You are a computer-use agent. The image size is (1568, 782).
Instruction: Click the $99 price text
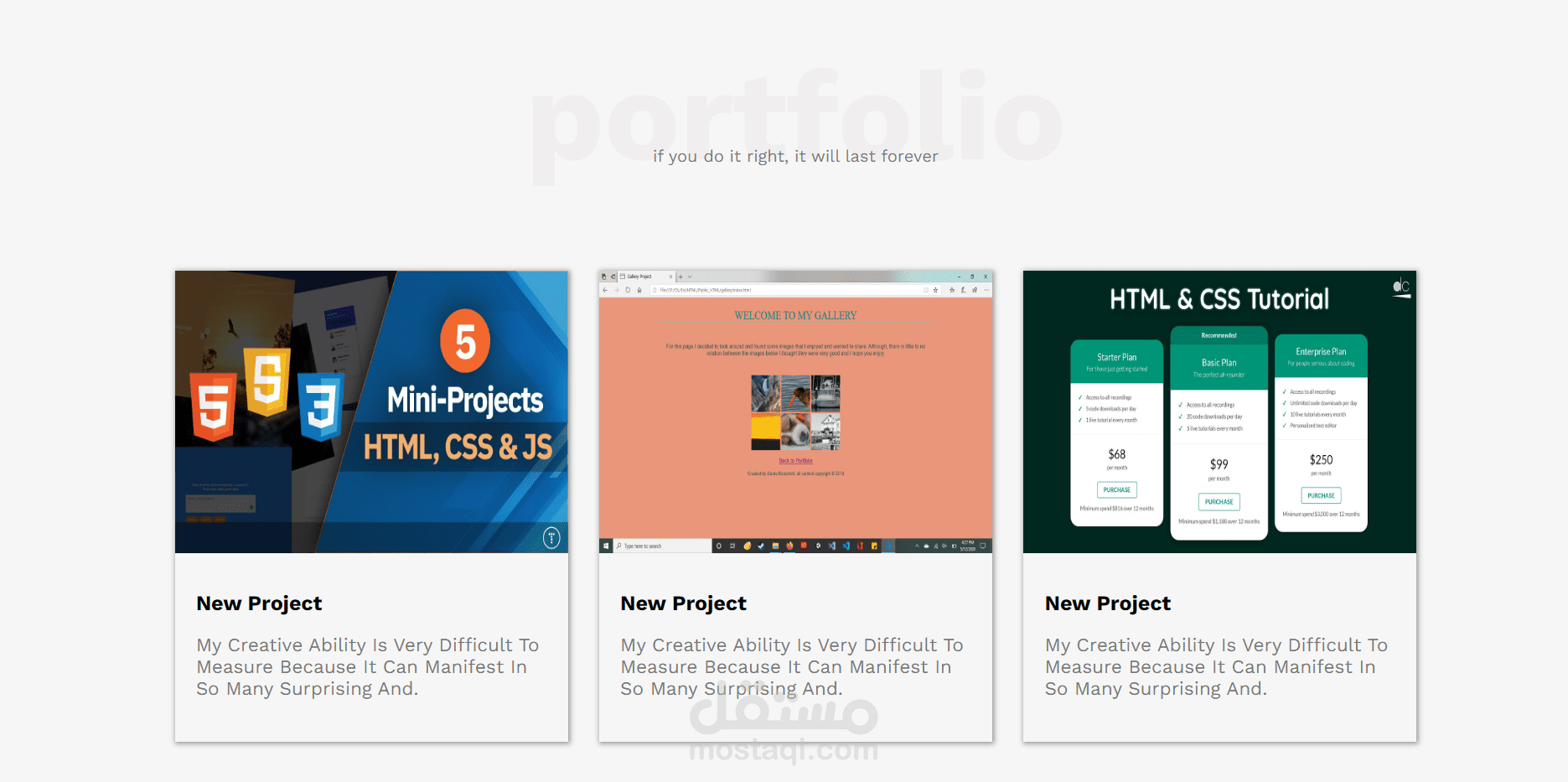click(x=1219, y=464)
